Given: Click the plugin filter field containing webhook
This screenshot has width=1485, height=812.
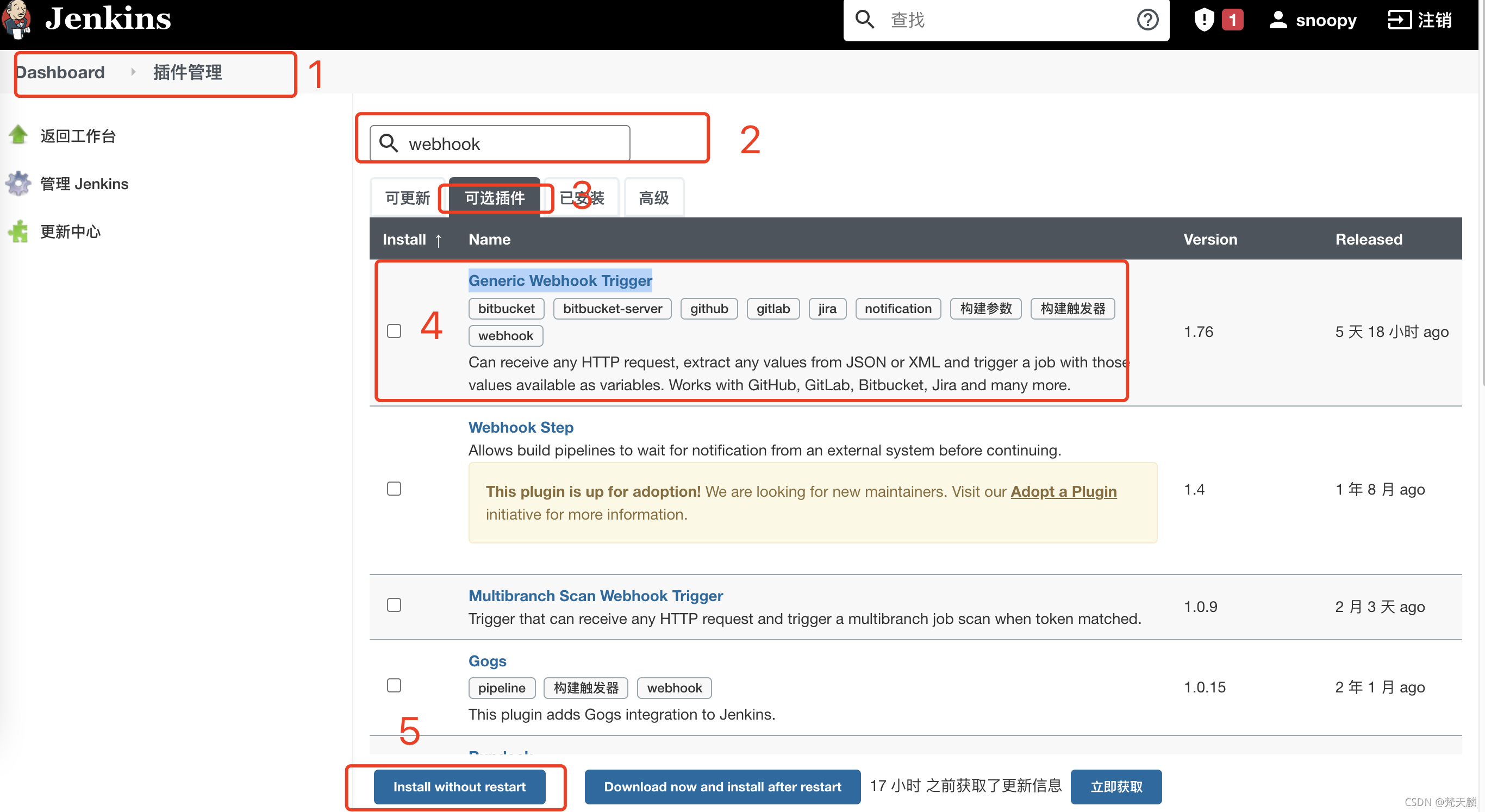Looking at the screenshot, I should click(x=500, y=143).
